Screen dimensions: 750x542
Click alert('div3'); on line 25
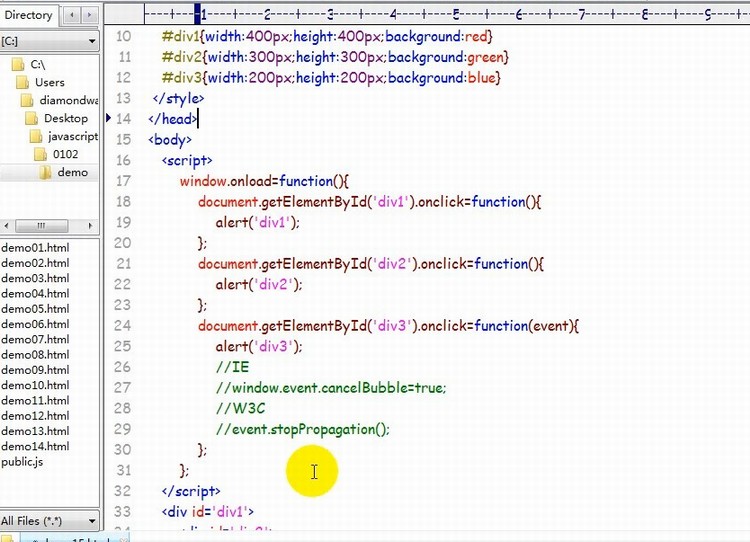click(259, 346)
